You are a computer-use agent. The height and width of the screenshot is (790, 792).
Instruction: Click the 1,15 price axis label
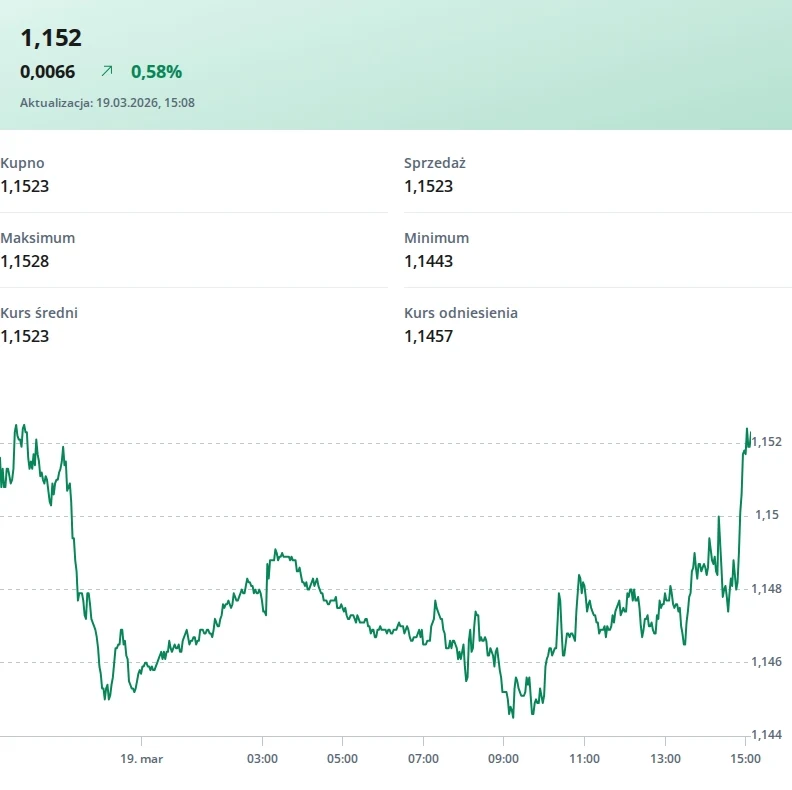[x=766, y=515]
